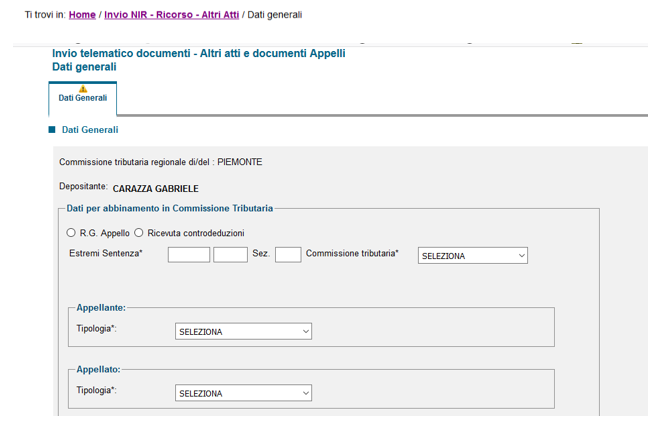Choose the Ricevuta controdeduzioni radio option
The image size is (659, 430).
pos(139,232)
